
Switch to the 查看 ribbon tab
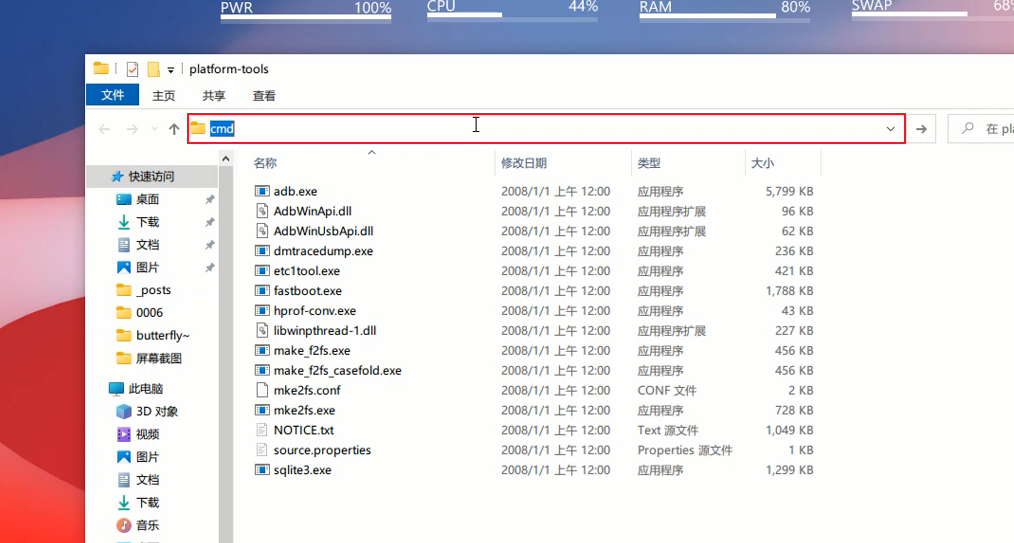264,96
